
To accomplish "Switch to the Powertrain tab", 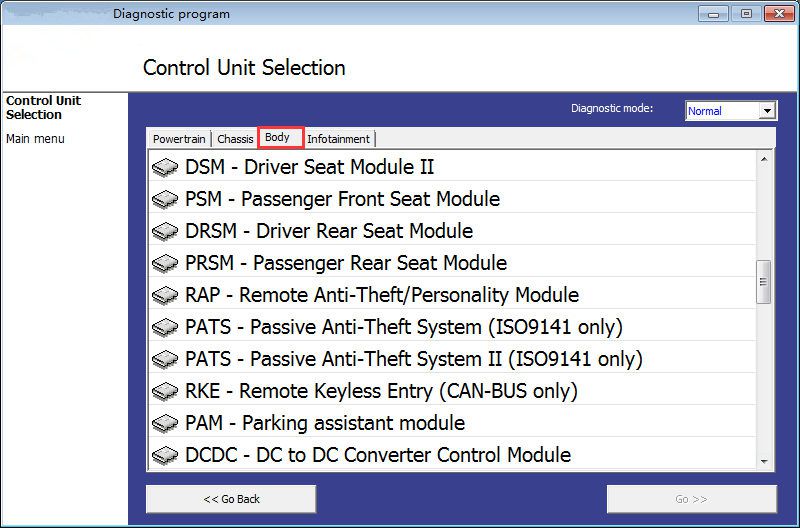I will click(179, 139).
